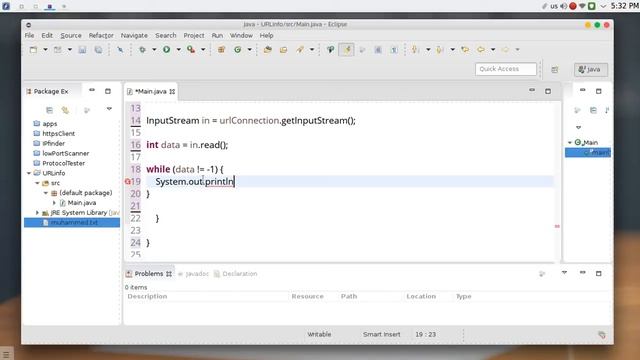The height and width of the screenshot is (360, 640).
Task: Open the Source menu
Action: coord(71,36)
